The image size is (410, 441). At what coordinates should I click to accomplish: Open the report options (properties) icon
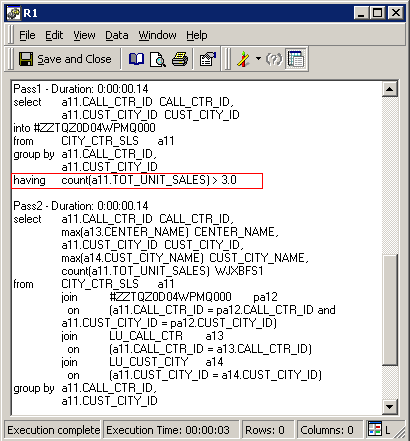click(x=207, y=59)
